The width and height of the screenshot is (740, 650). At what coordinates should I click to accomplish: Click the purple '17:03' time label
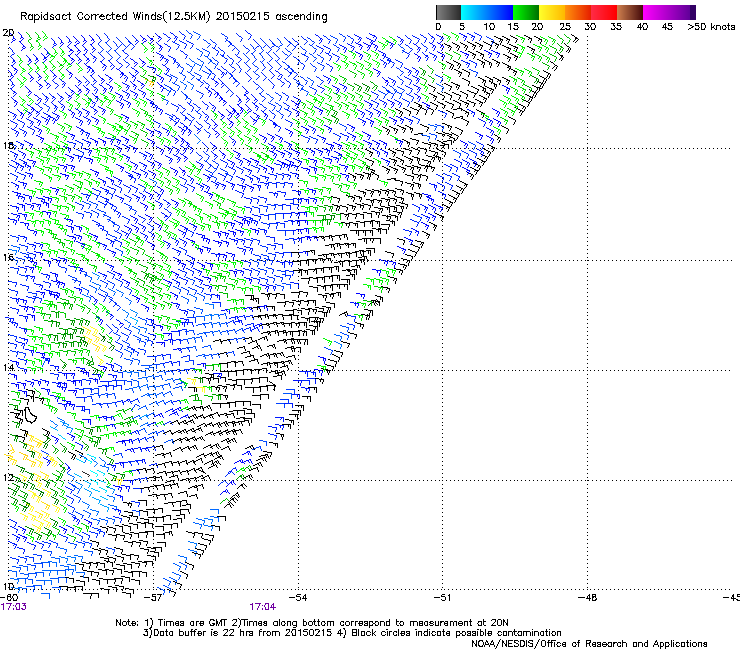click(x=14, y=607)
